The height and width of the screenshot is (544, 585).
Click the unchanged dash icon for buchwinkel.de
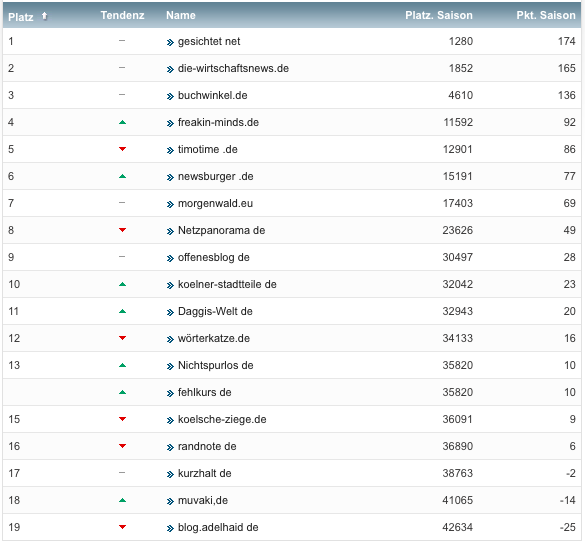tap(122, 95)
